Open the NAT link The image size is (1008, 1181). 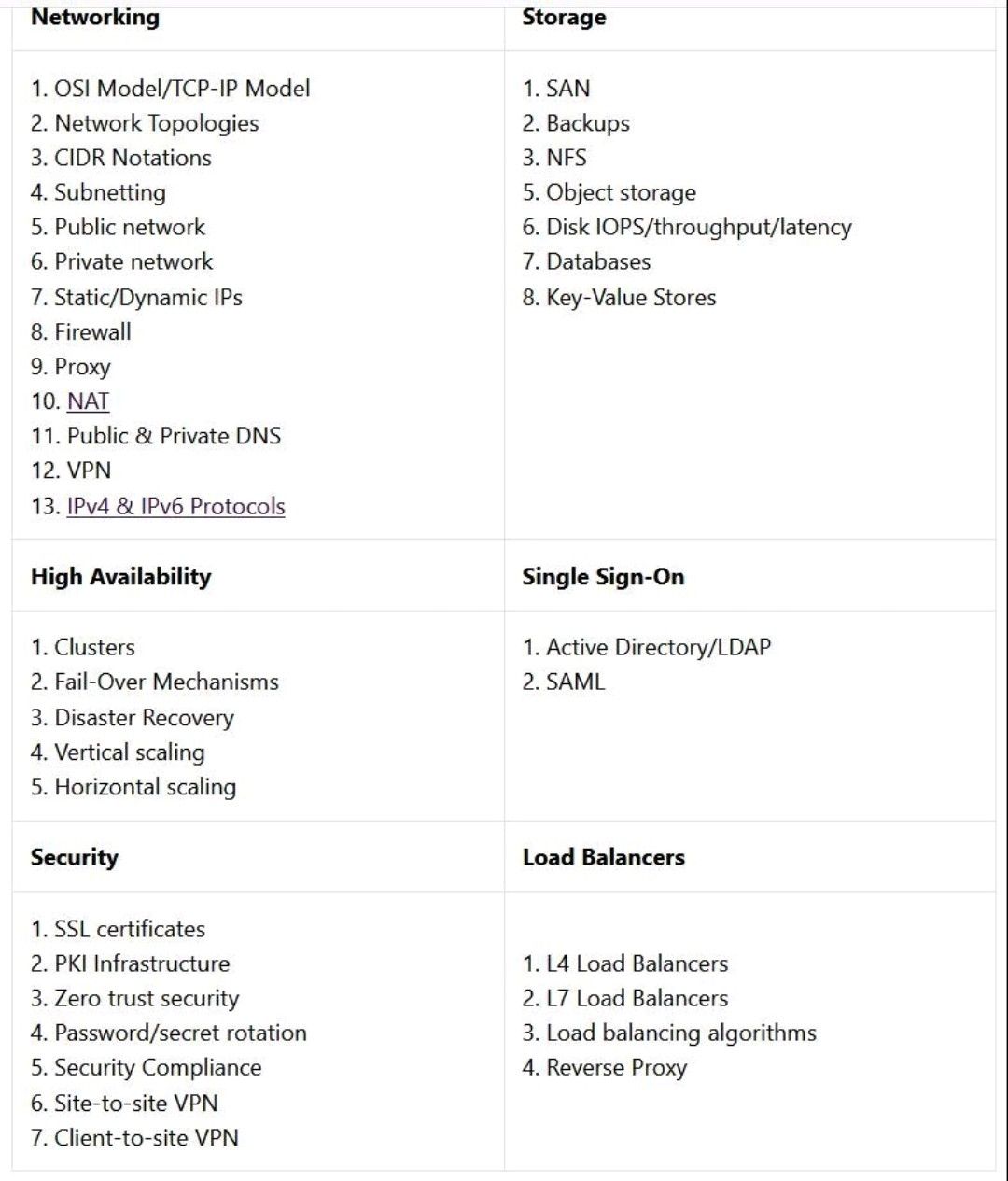click(89, 401)
